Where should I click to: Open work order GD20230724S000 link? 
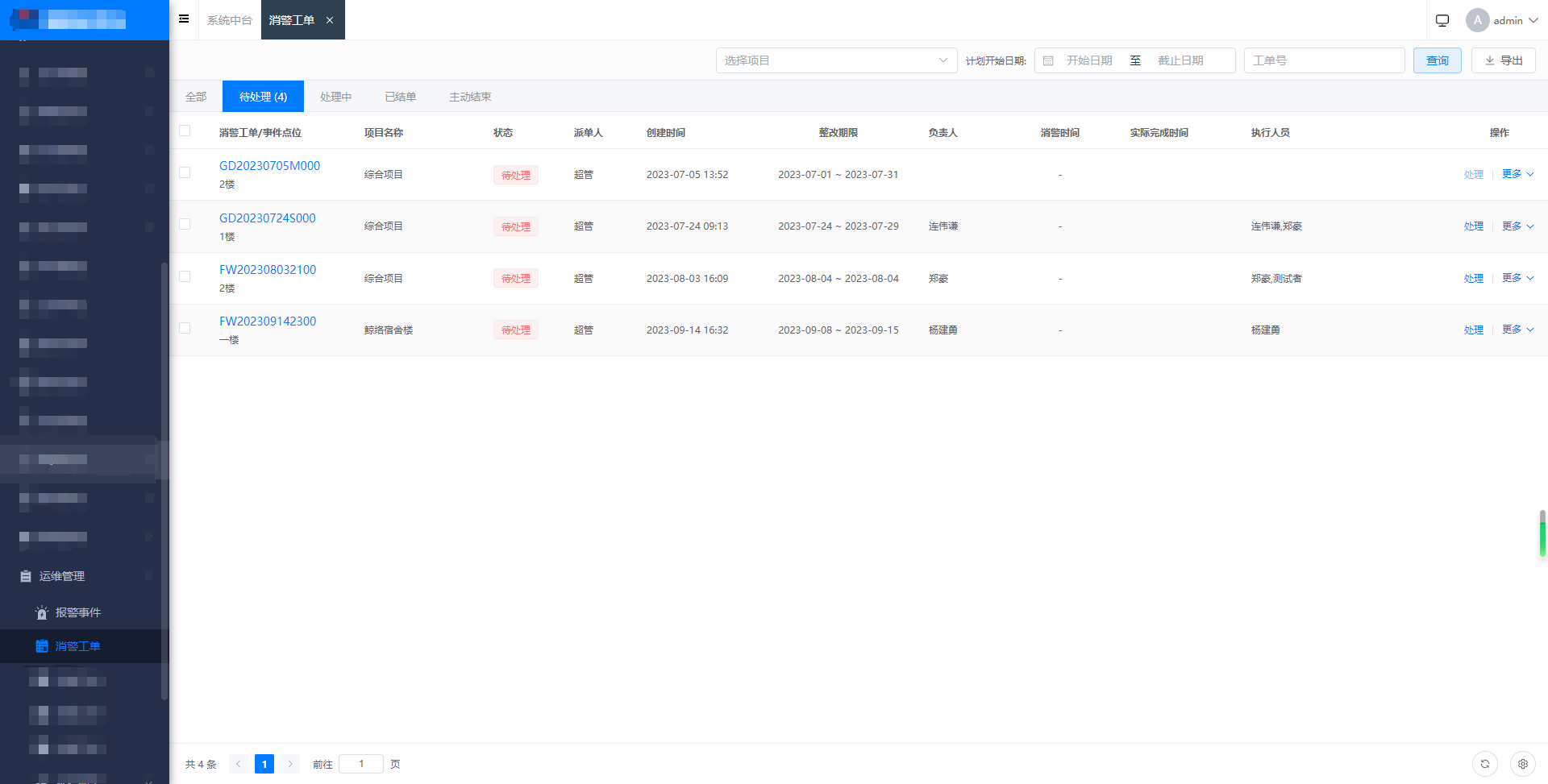pos(268,218)
